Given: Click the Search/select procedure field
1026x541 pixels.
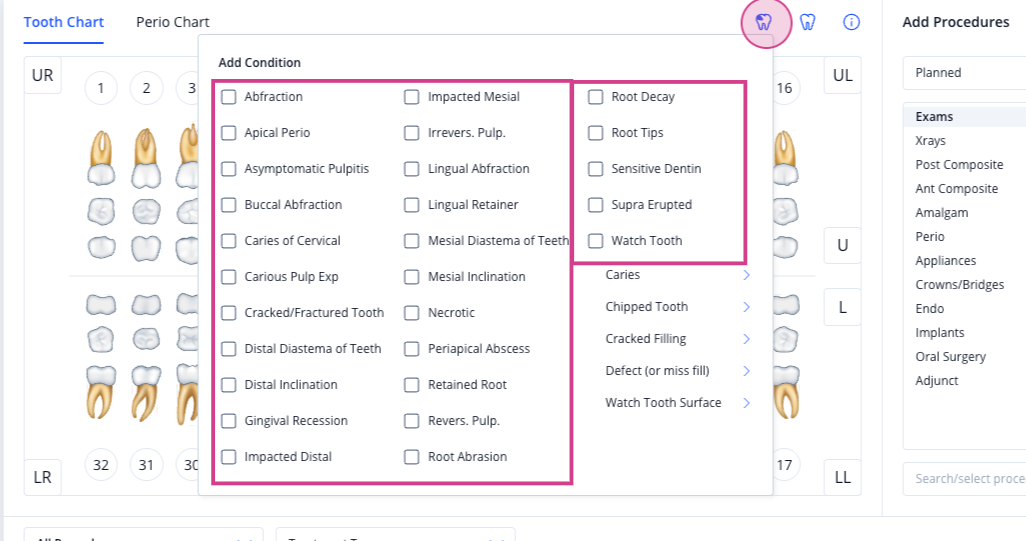Looking at the screenshot, I should click(x=964, y=479).
